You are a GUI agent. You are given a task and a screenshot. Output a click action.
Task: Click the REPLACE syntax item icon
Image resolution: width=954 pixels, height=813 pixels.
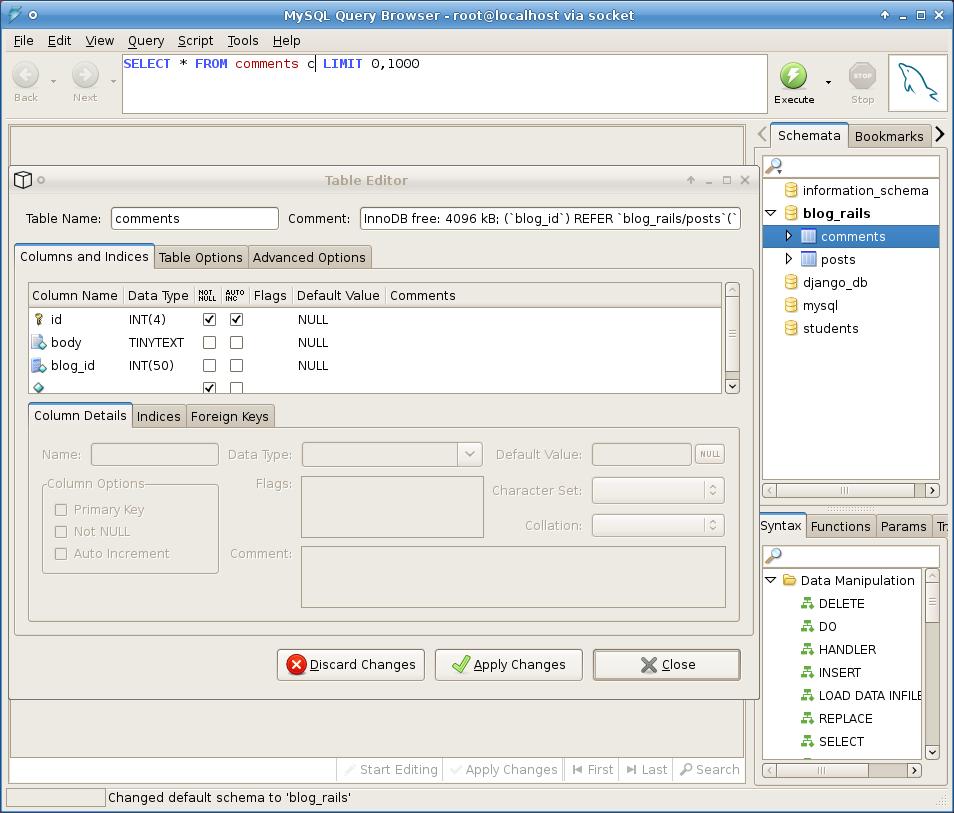(807, 719)
